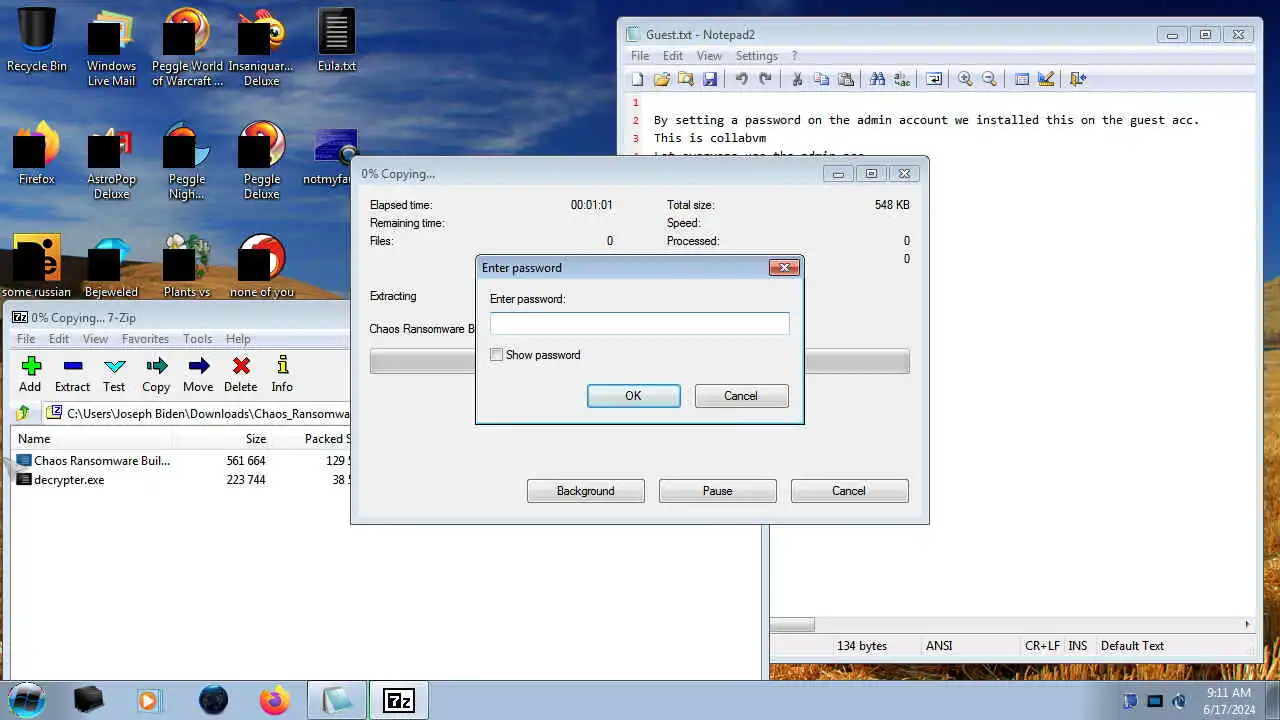Click New document icon in Notepad2
Screen dimensions: 1280x720
coord(637,79)
